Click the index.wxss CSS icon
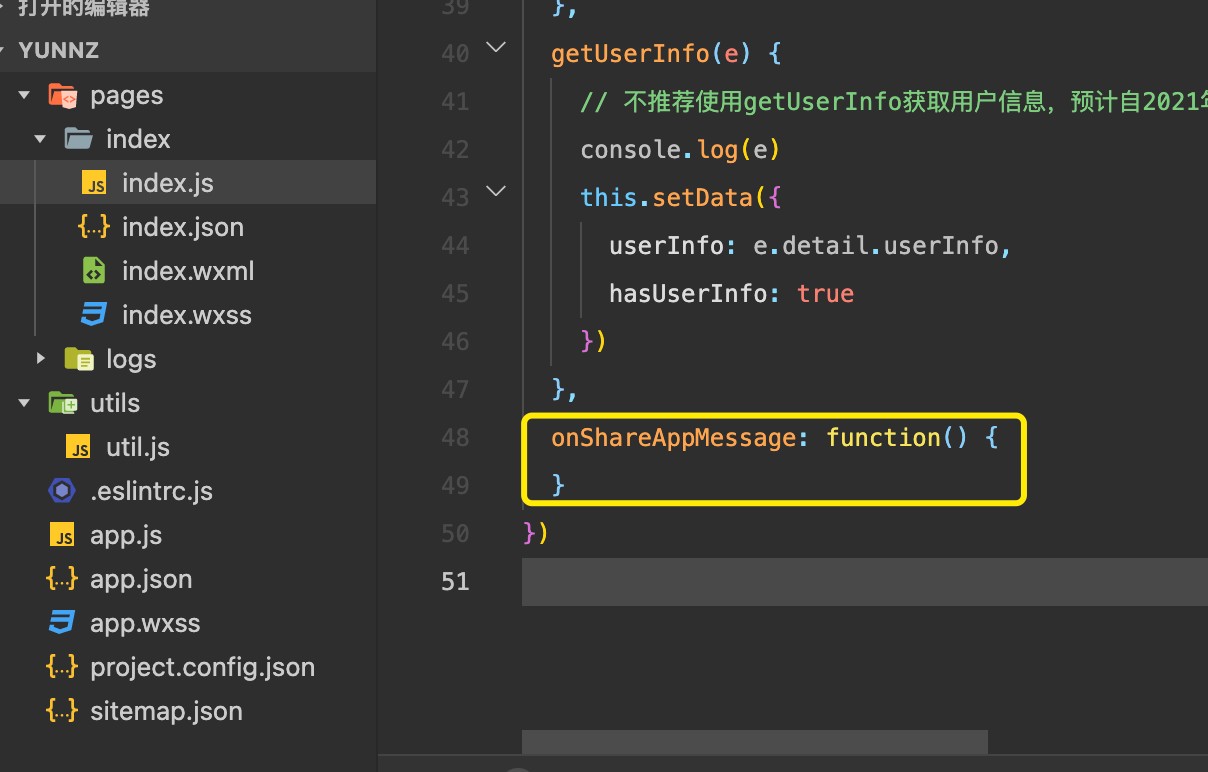This screenshot has width=1208, height=772. tap(94, 315)
